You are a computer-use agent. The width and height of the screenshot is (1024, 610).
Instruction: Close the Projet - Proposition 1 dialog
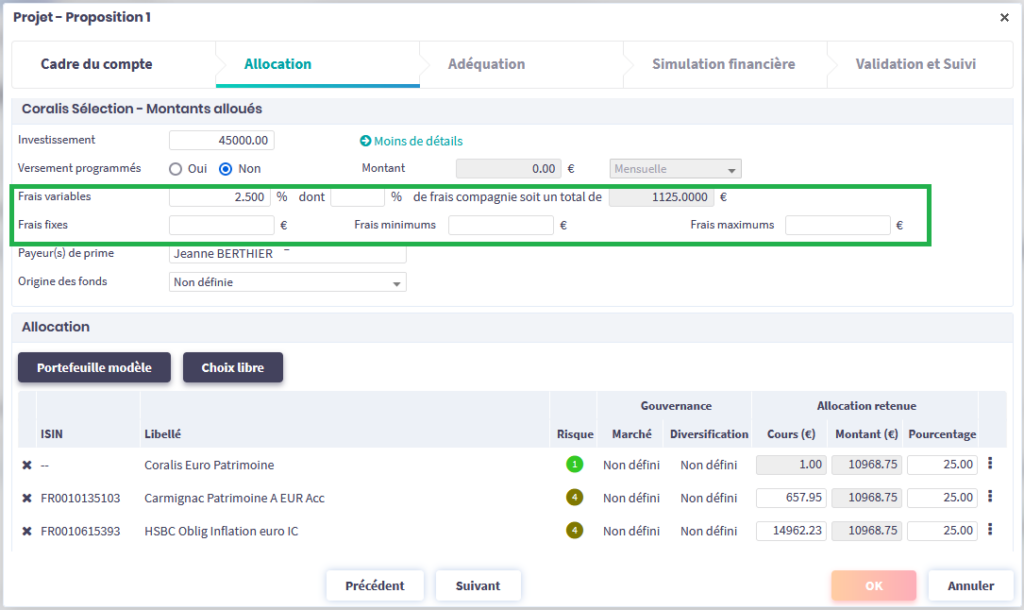point(1004,17)
